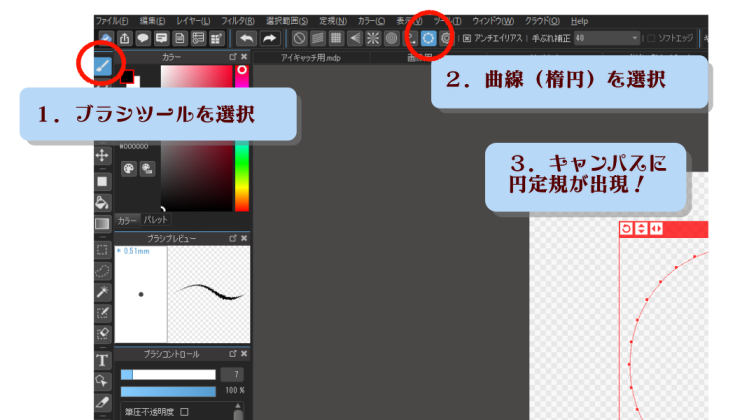The width and height of the screenshot is (735, 420).
Task: Select the Fill shape tool
Action: tap(102, 181)
